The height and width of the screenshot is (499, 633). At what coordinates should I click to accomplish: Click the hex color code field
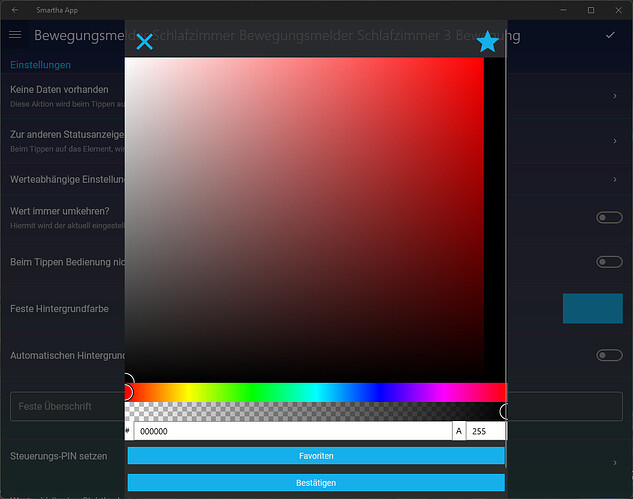tap(292, 431)
